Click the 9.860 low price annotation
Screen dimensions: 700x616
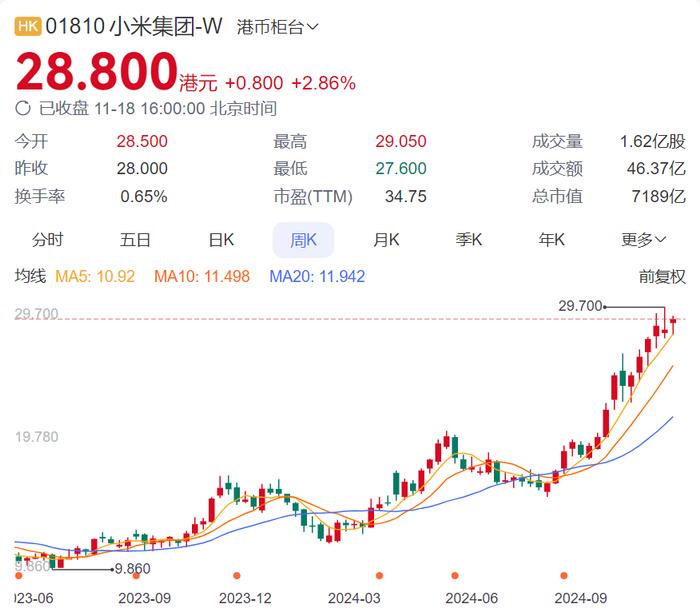tap(133, 569)
